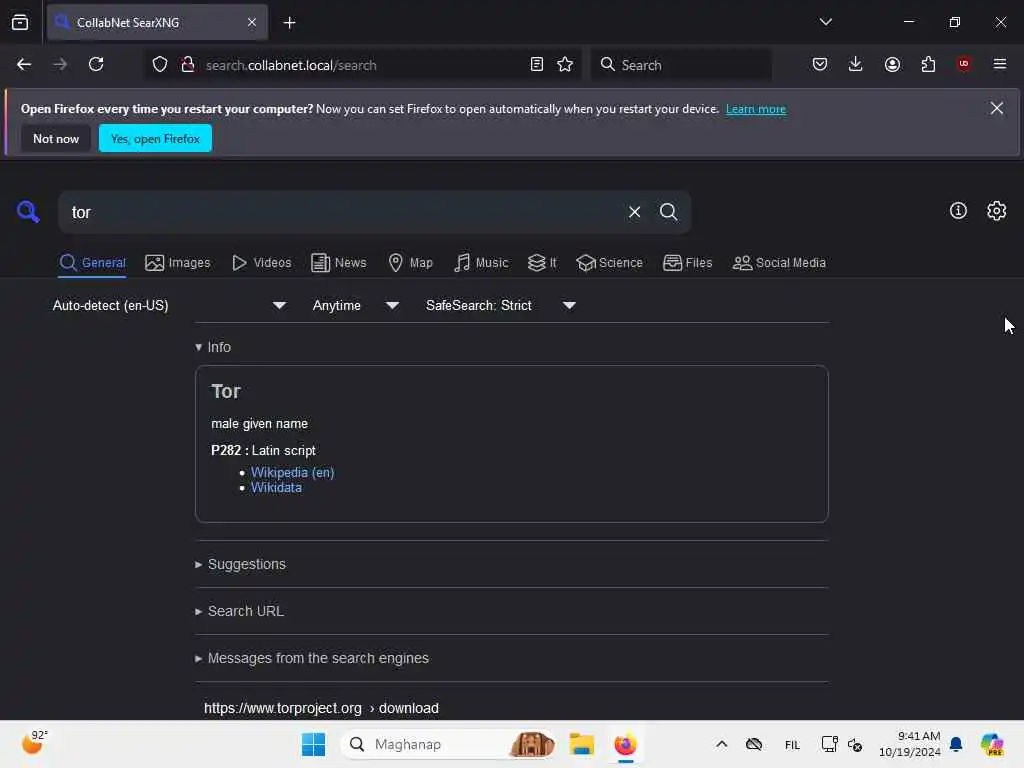The image size is (1024, 768).
Task: Open a new tab with the plus icon
Action: pos(289,23)
